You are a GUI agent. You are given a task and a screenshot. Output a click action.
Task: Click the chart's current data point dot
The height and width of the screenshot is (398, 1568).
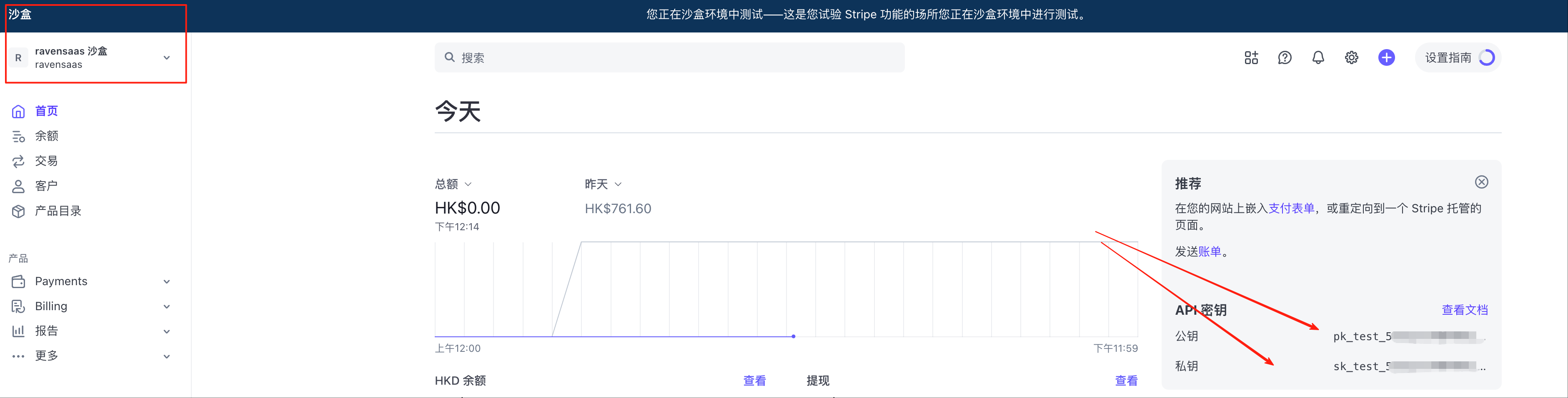click(793, 336)
